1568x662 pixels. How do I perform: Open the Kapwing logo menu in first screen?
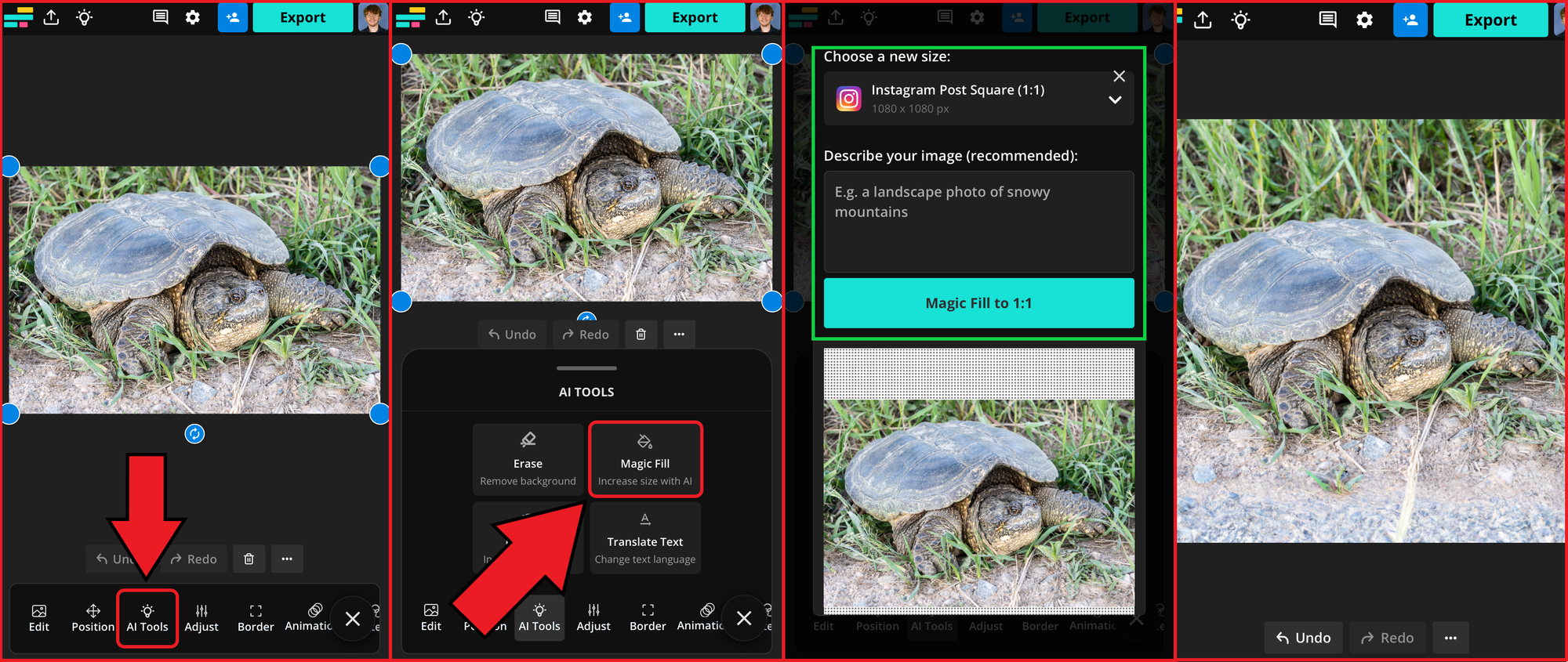(18, 17)
